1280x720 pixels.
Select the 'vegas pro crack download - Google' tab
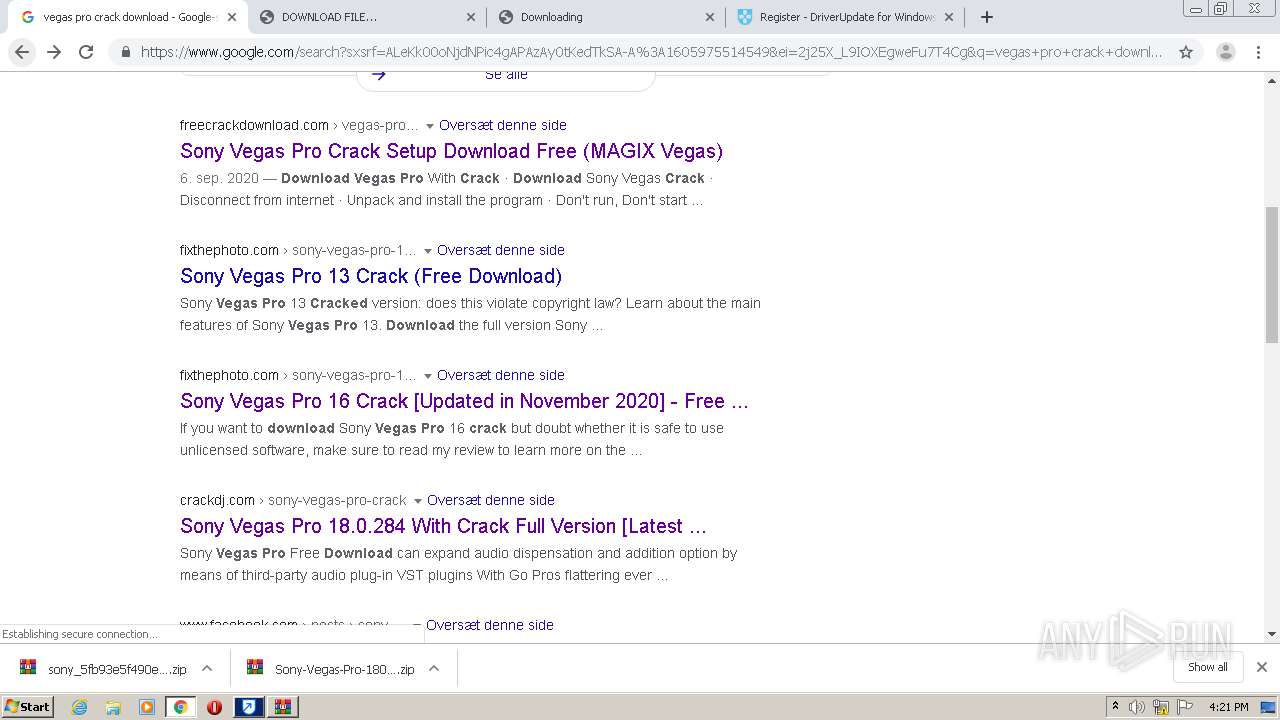(x=127, y=17)
